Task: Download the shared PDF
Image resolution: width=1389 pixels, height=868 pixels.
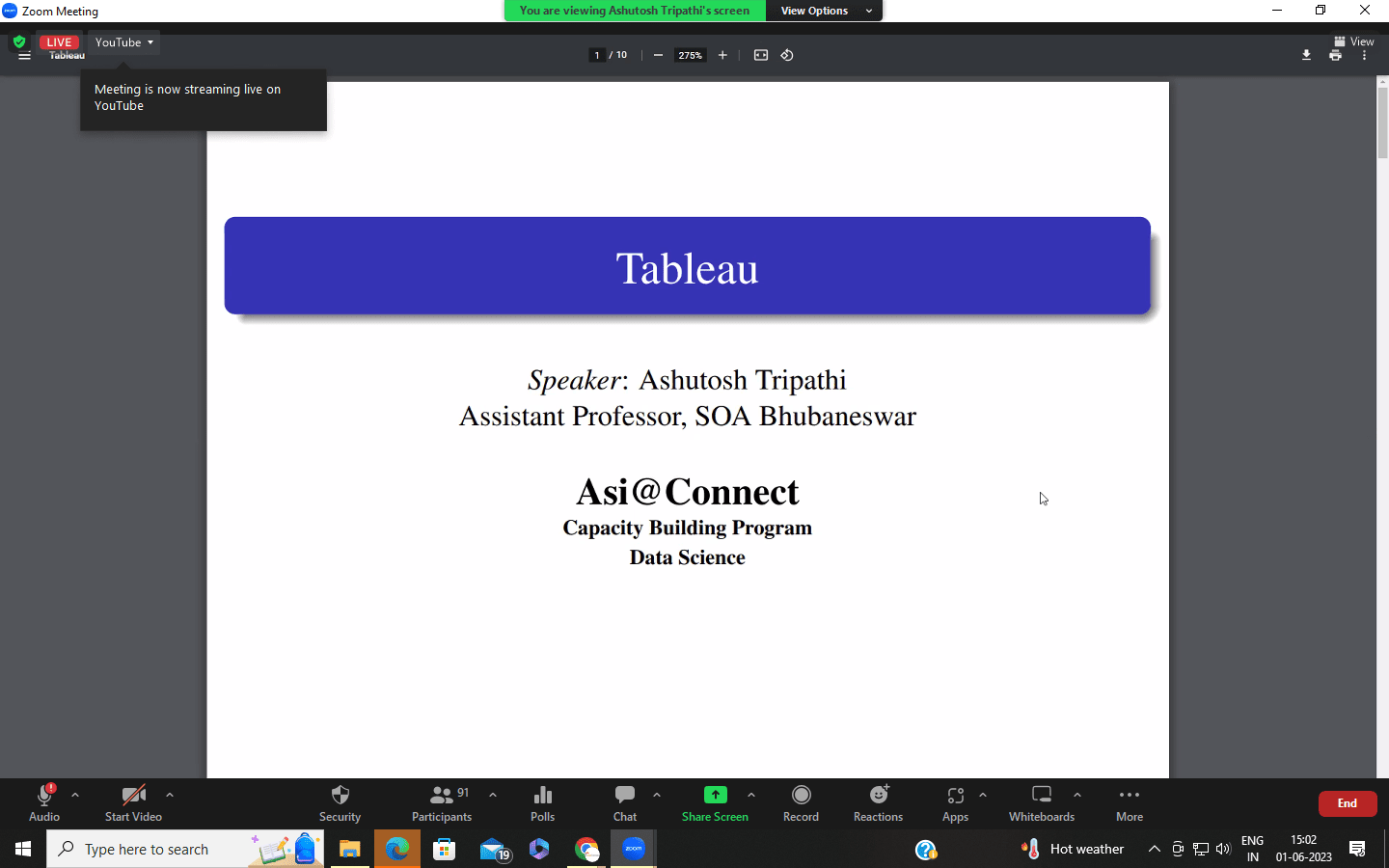Action: coord(1306,55)
